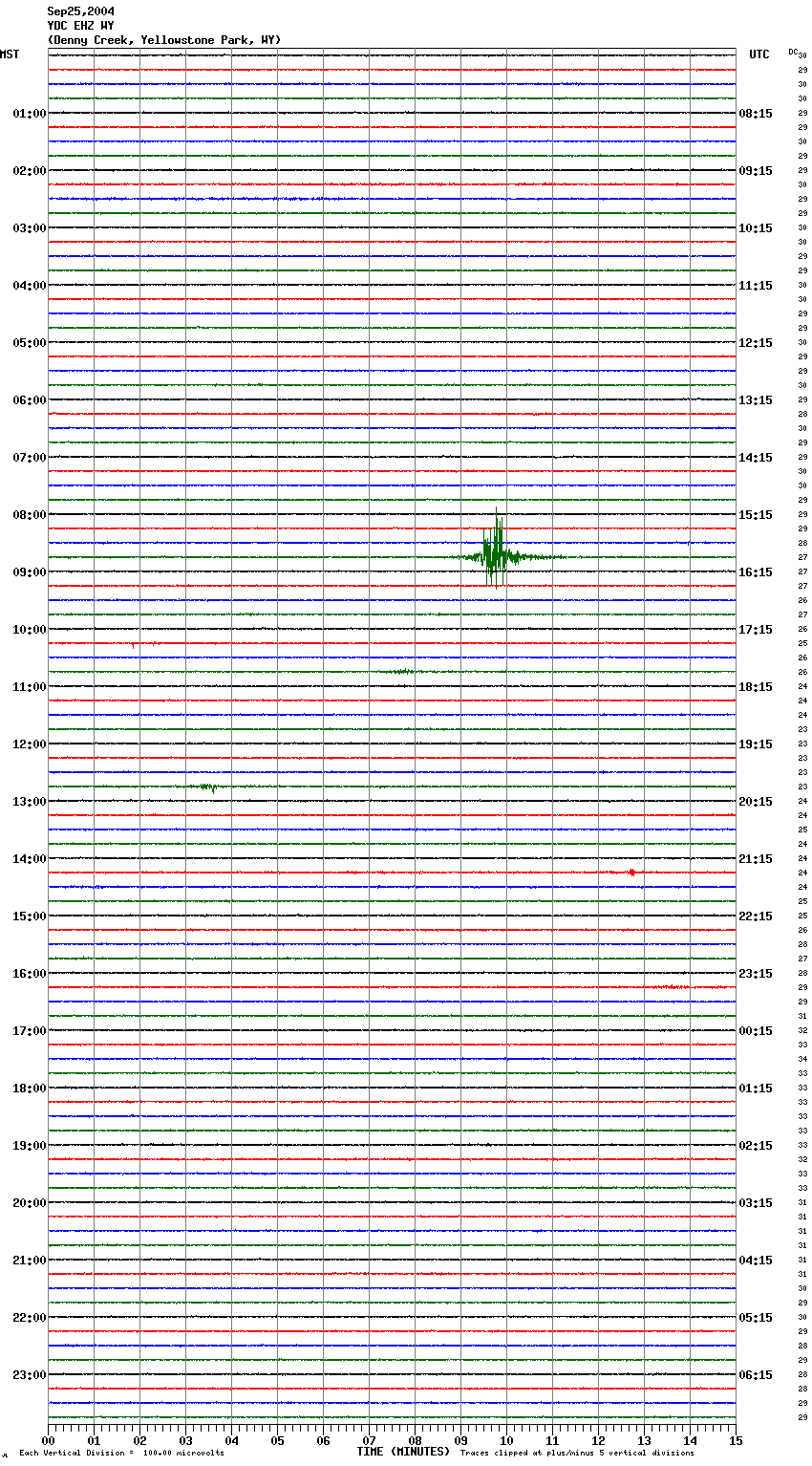
Task: Click the DC offset column header
Action: (793, 52)
